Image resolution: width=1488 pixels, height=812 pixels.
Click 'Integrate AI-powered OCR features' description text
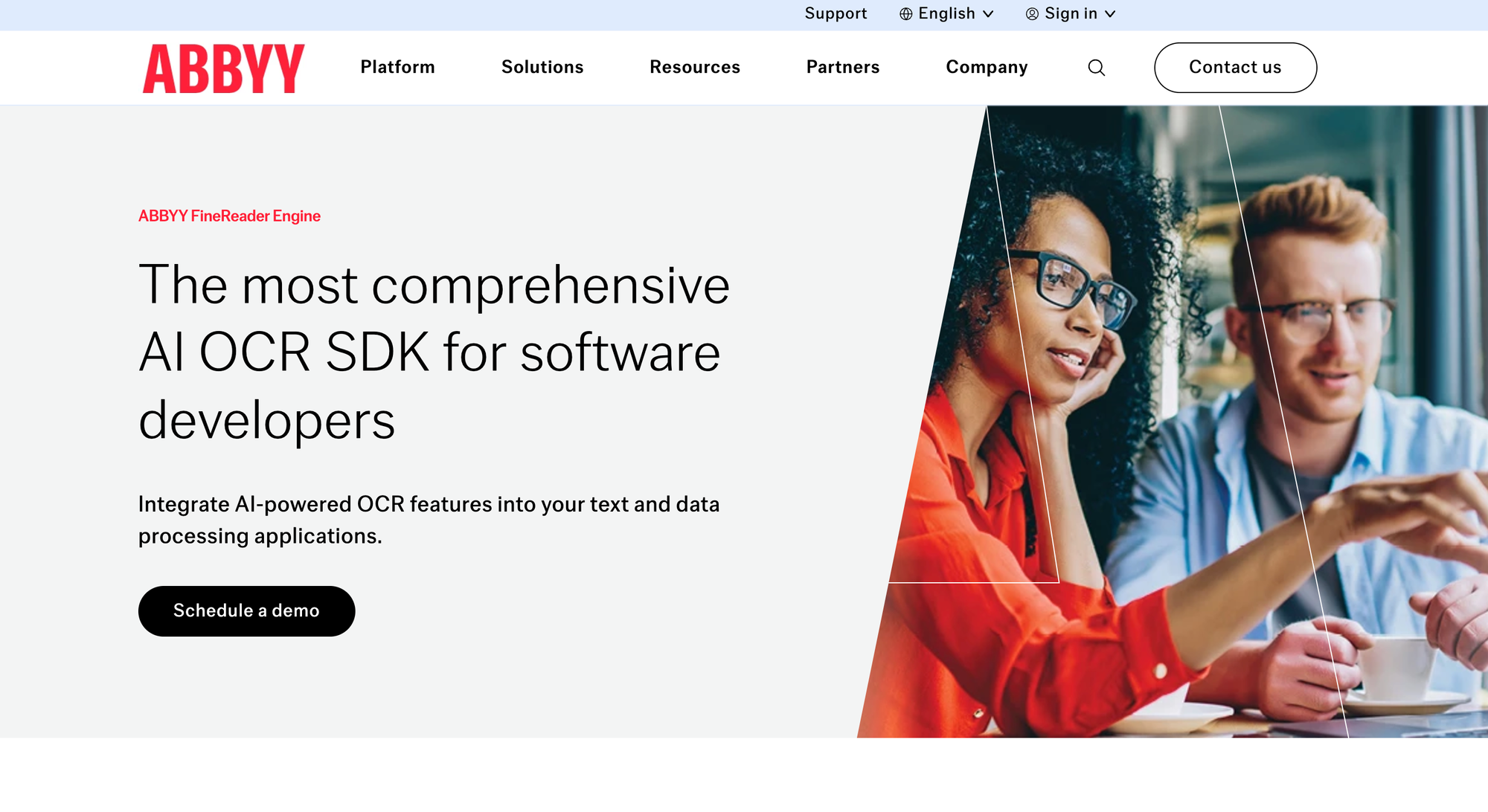tap(429, 521)
